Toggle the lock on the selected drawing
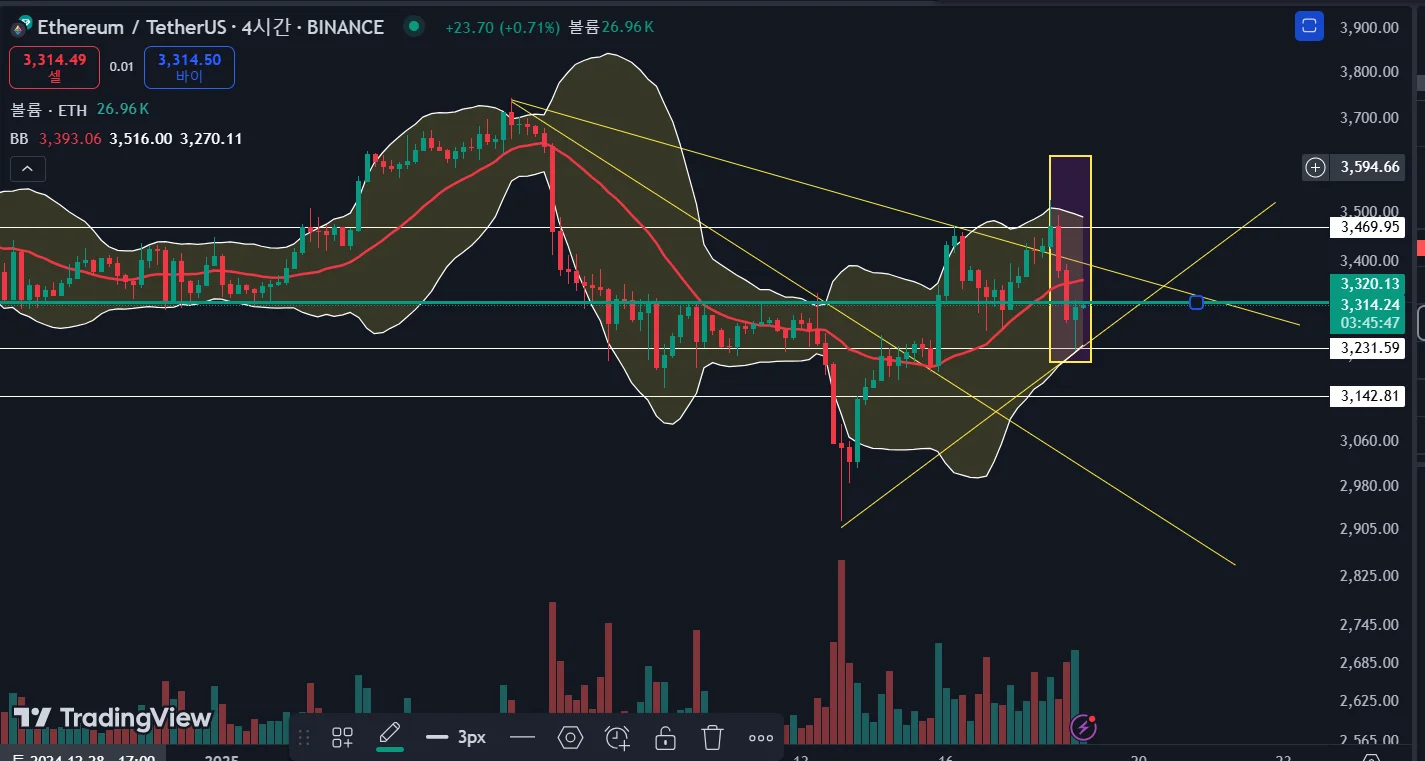The width and height of the screenshot is (1425, 761). pyautogui.click(x=664, y=738)
